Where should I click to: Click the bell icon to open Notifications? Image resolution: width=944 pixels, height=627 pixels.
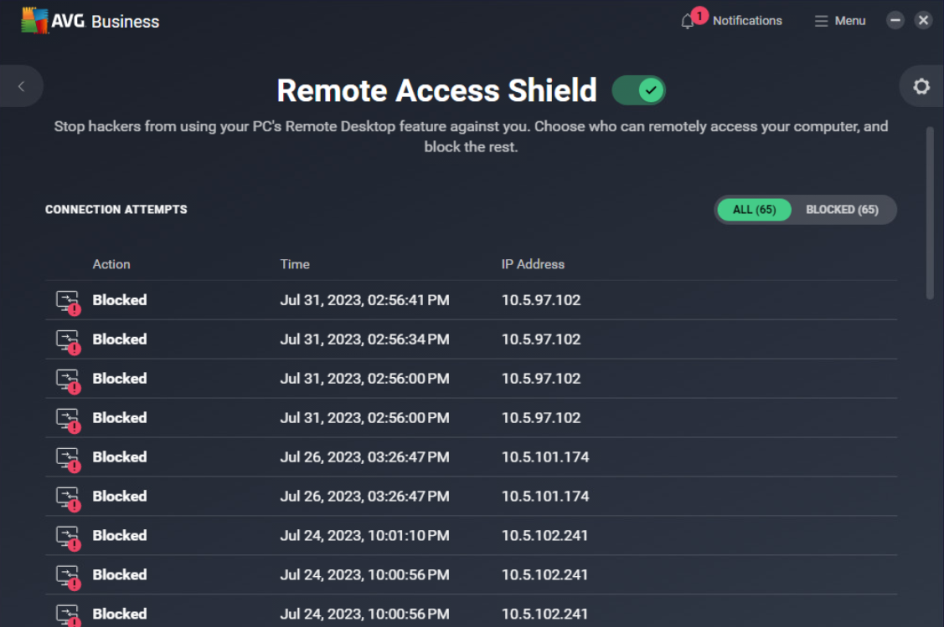click(688, 20)
